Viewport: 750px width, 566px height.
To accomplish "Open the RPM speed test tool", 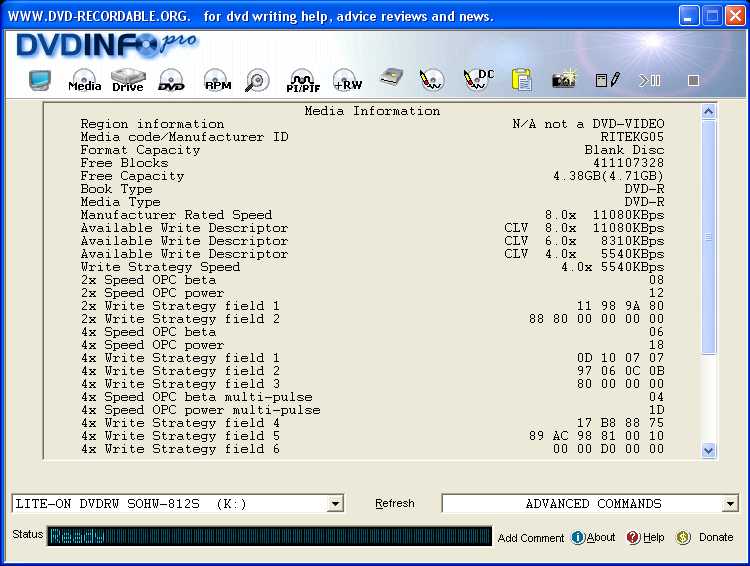I will click(x=218, y=80).
